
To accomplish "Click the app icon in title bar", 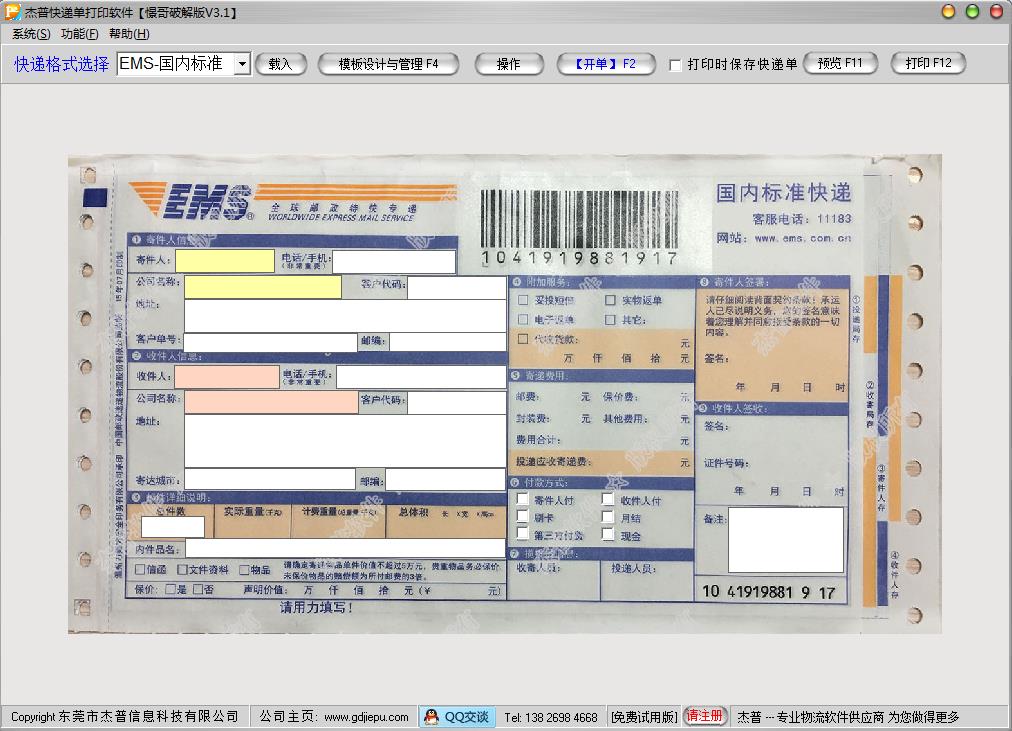I will tap(12, 12).
